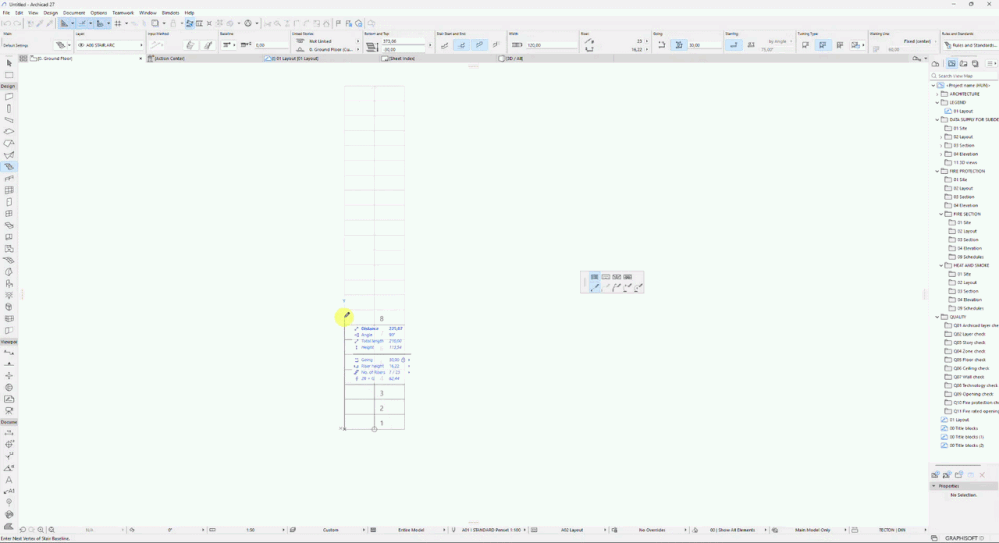Screen dimensions: 999x543
Task: Click the pencil icon in the pet palette bottom row
Action: click(x=595, y=287)
